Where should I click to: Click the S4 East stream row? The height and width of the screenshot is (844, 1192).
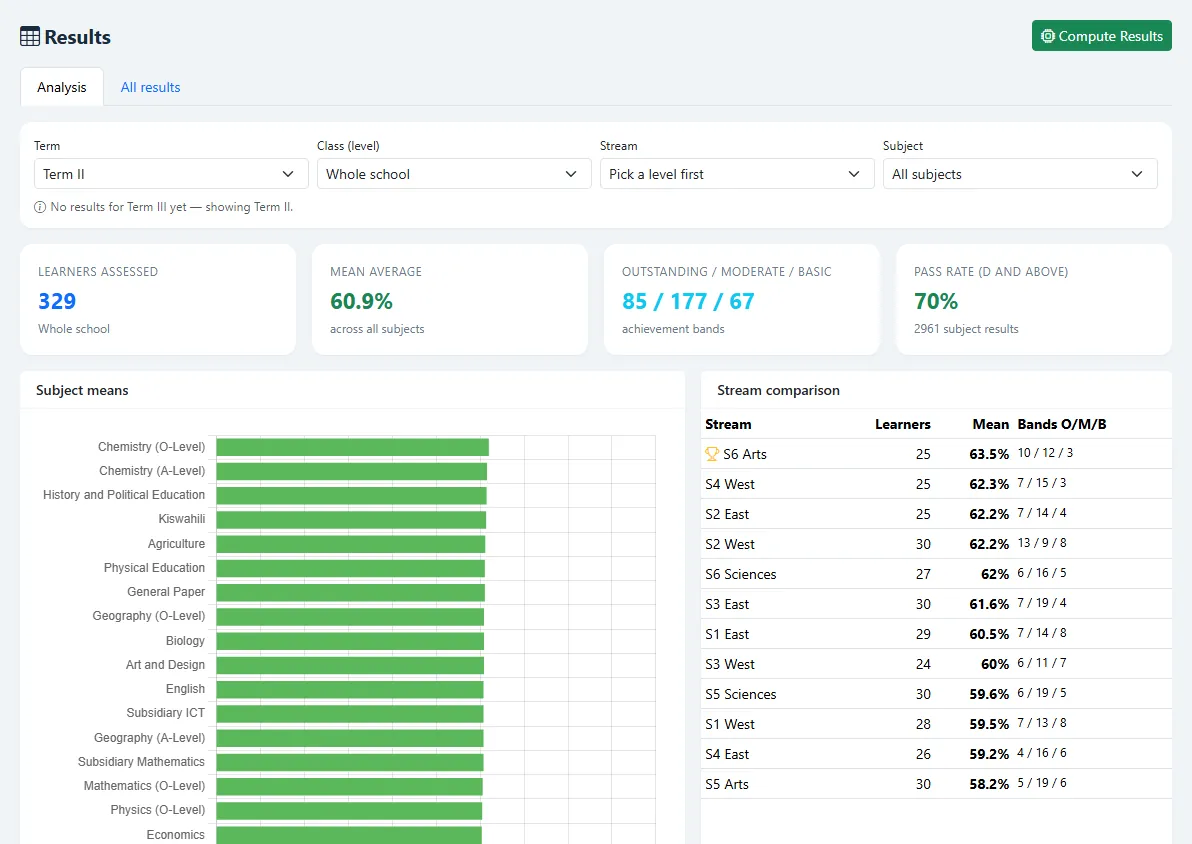(x=936, y=754)
